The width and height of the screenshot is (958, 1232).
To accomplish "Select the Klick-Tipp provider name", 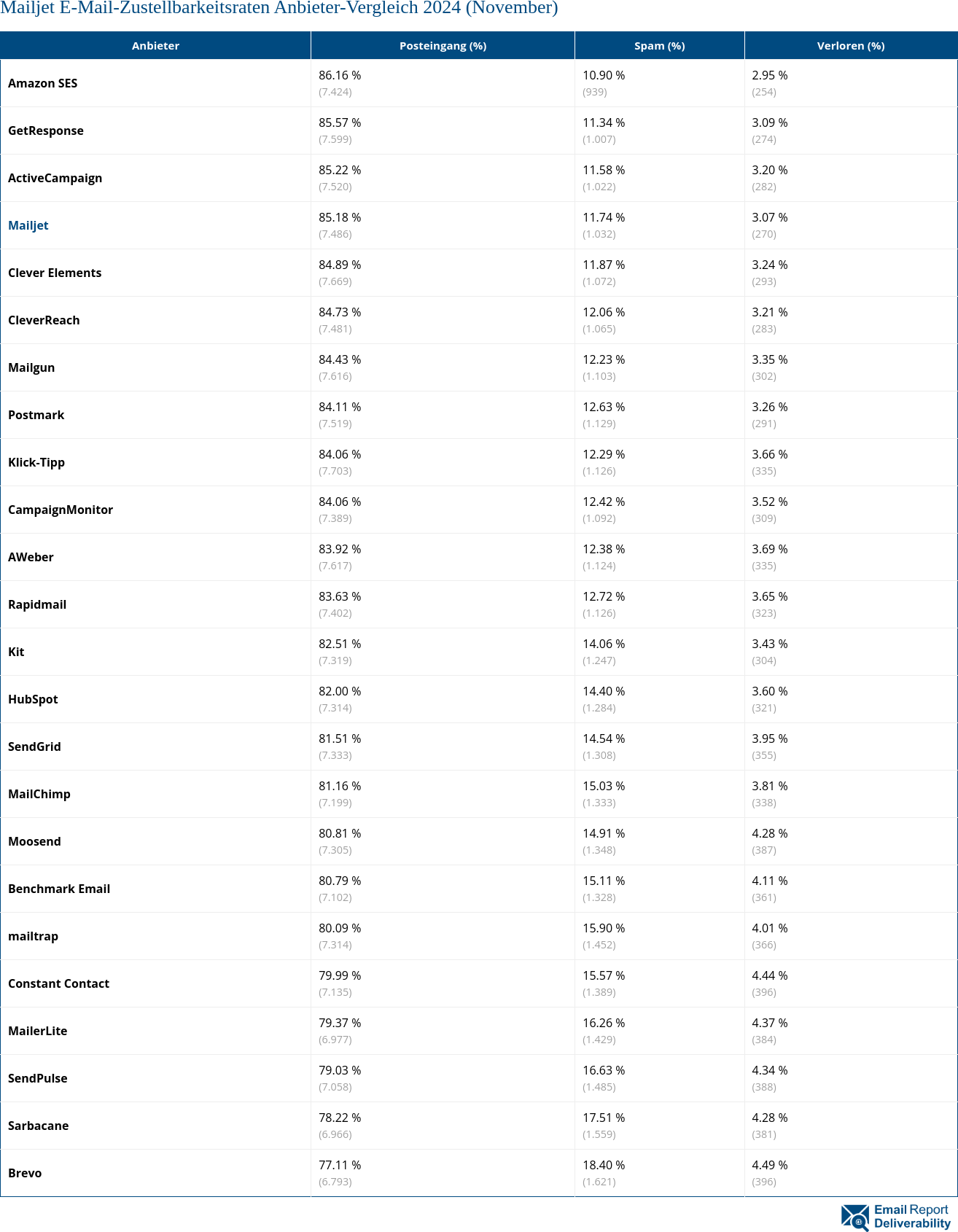I will coord(36,462).
